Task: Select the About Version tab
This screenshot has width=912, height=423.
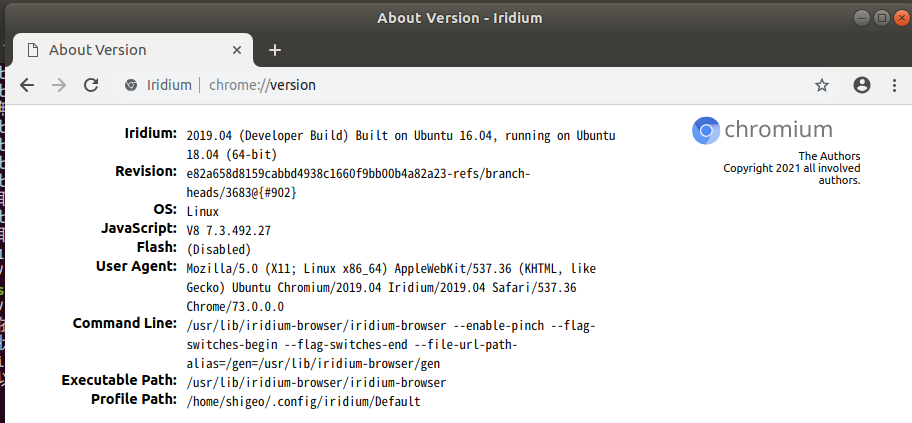Action: pos(133,50)
